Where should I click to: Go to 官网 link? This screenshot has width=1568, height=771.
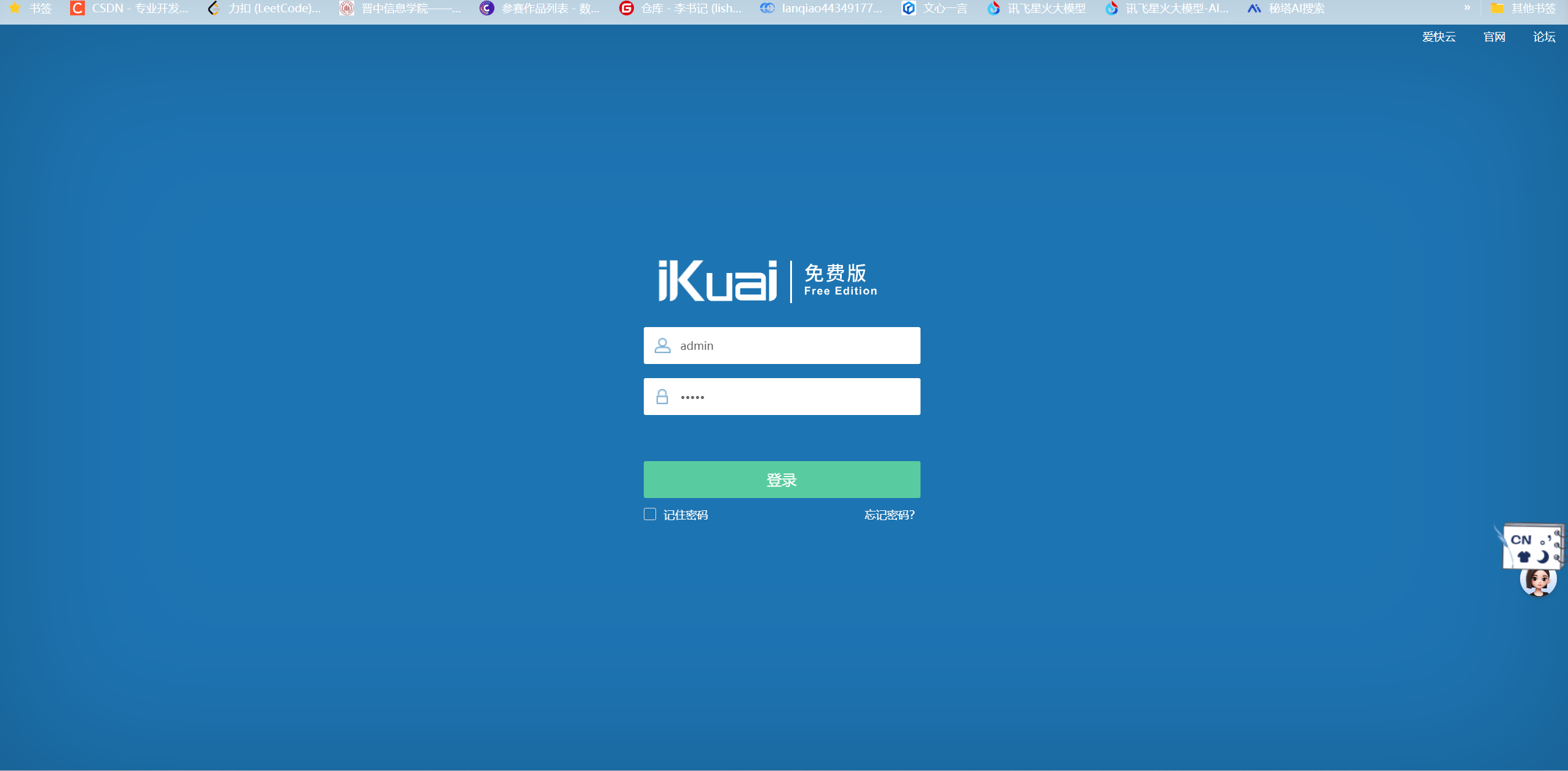pyautogui.click(x=1494, y=37)
